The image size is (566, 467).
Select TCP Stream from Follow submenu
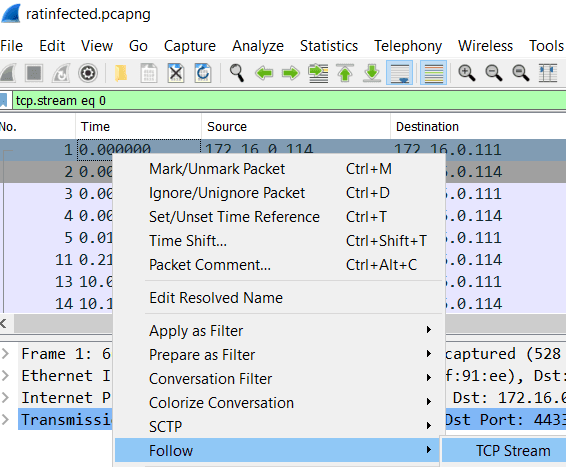[x=513, y=451]
